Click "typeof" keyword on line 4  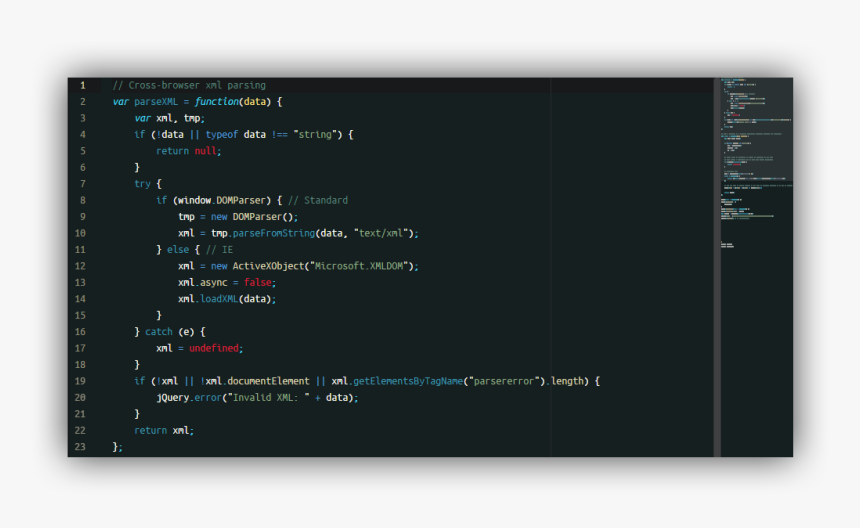[x=222, y=135]
